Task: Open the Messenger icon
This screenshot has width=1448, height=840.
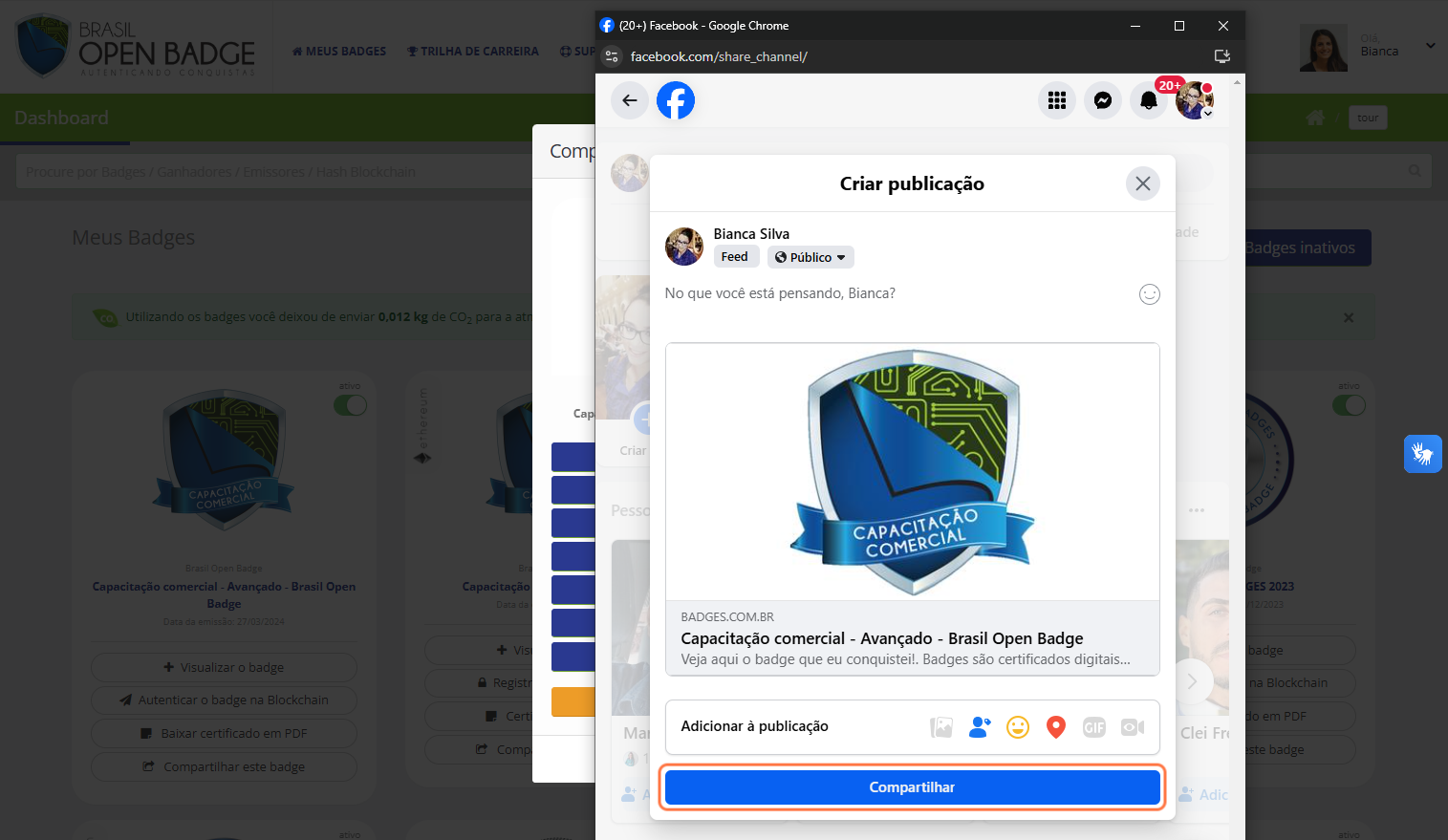Action: [1103, 100]
